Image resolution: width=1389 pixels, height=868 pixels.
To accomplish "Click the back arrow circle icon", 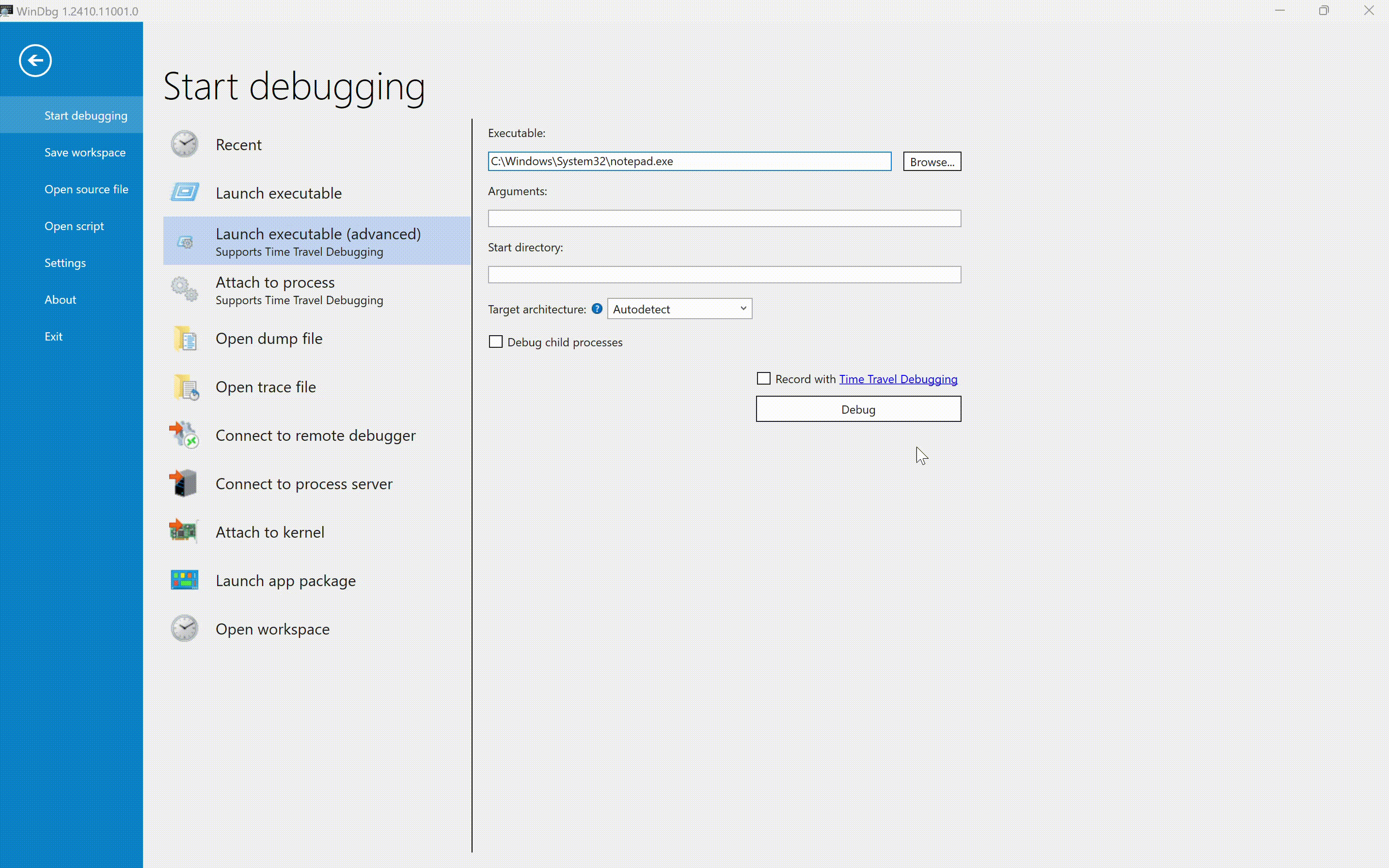I will [35, 60].
